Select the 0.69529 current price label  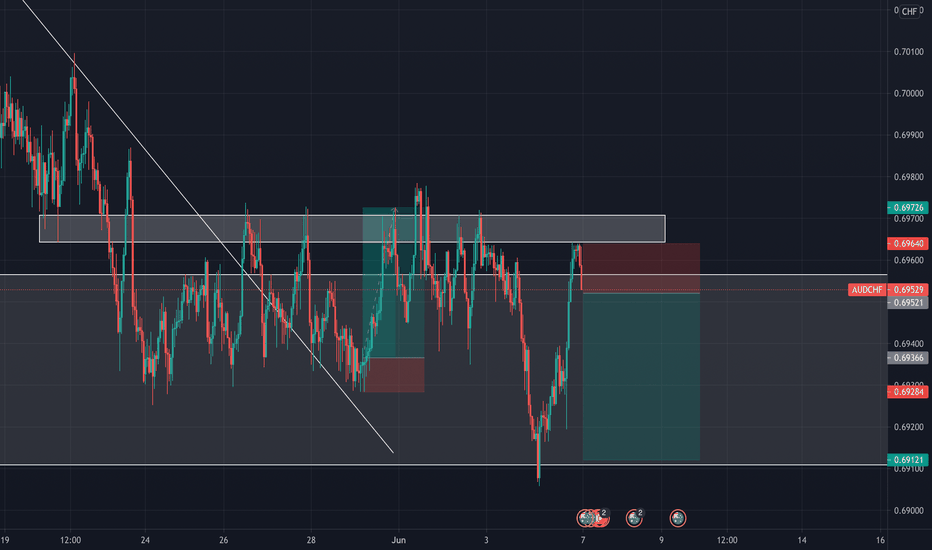[x=908, y=290]
